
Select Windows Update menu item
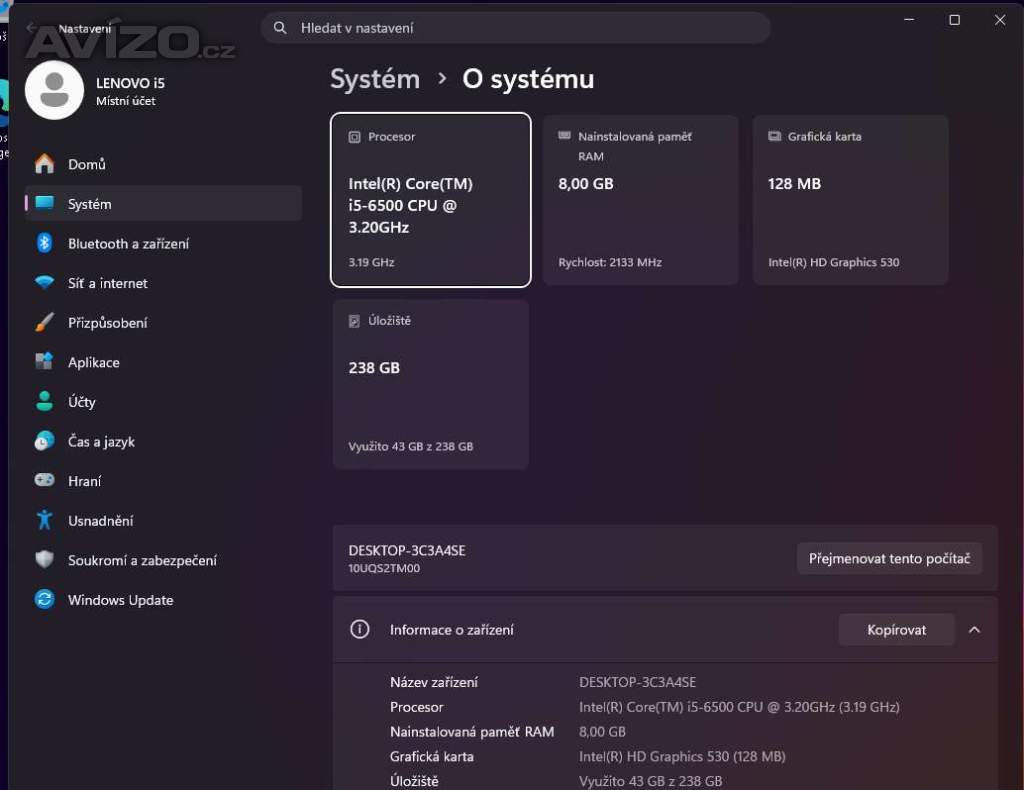pyautogui.click(x=163, y=599)
